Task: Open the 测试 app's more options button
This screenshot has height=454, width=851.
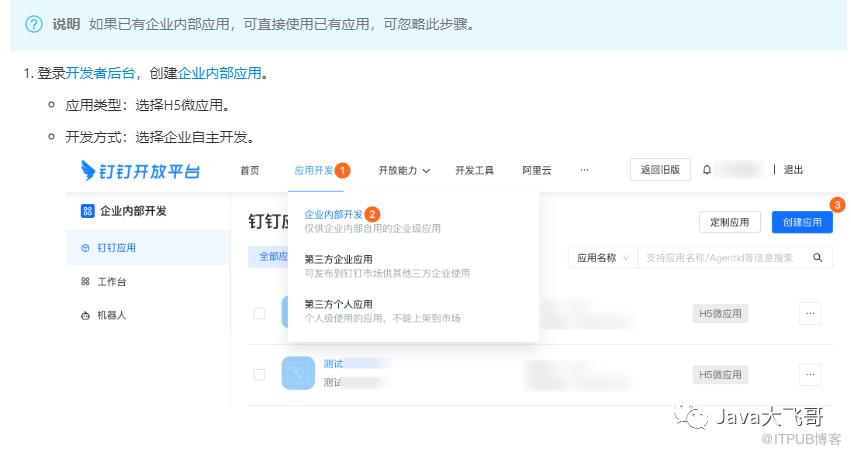Action: click(x=810, y=374)
